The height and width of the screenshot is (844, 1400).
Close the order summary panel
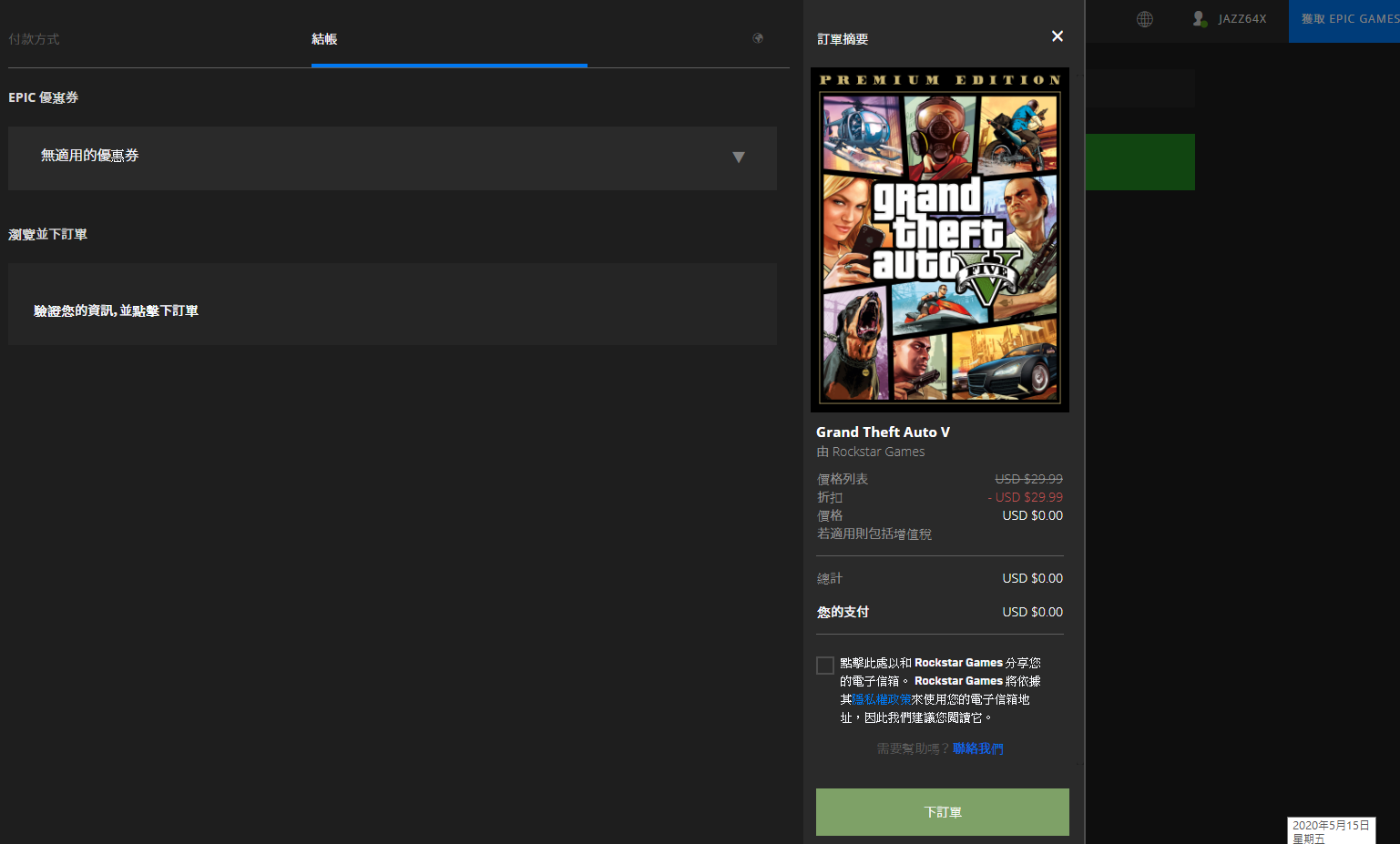pos(1057,36)
